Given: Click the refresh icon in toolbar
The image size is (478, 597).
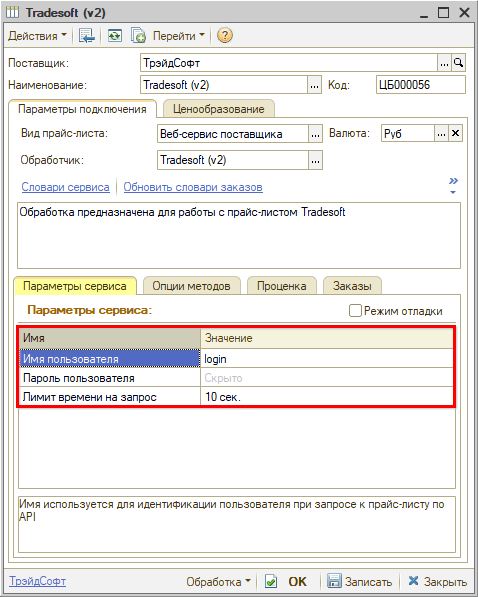Looking at the screenshot, I should click(x=114, y=36).
